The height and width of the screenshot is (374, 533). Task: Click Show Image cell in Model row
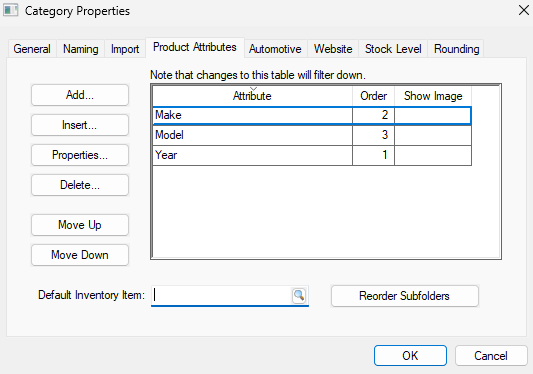point(433,135)
